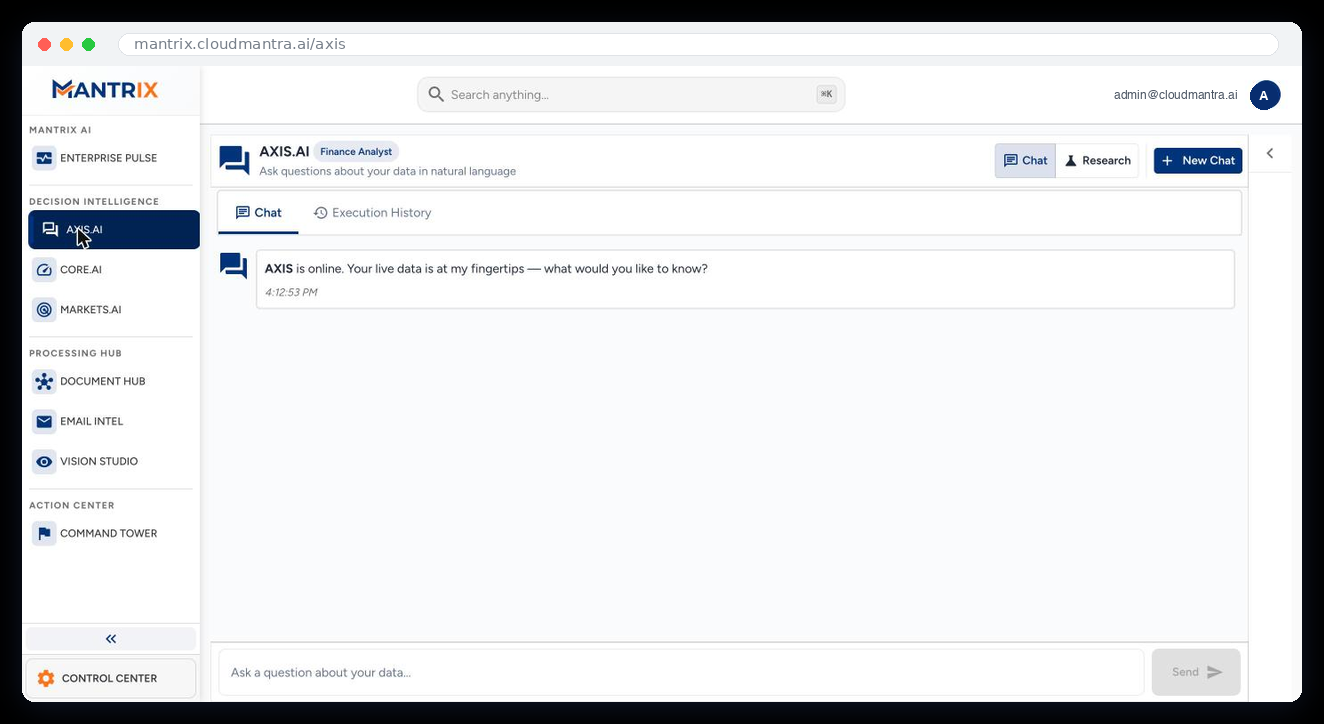Open the admin user avatar menu
The image size is (1324, 724).
[x=1265, y=95]
